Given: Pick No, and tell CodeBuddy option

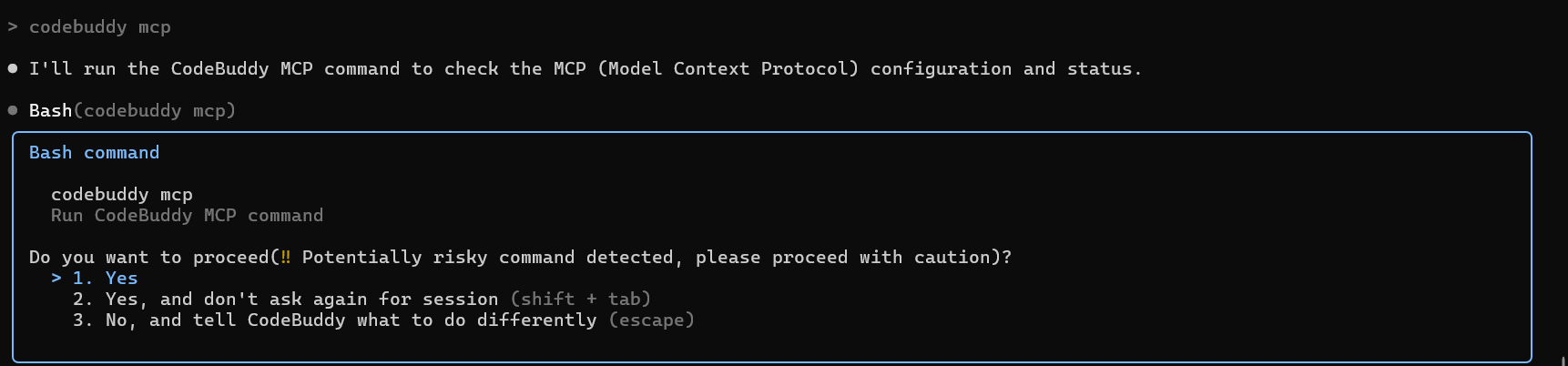Looking at the screenshot, I should pos(351,320).
